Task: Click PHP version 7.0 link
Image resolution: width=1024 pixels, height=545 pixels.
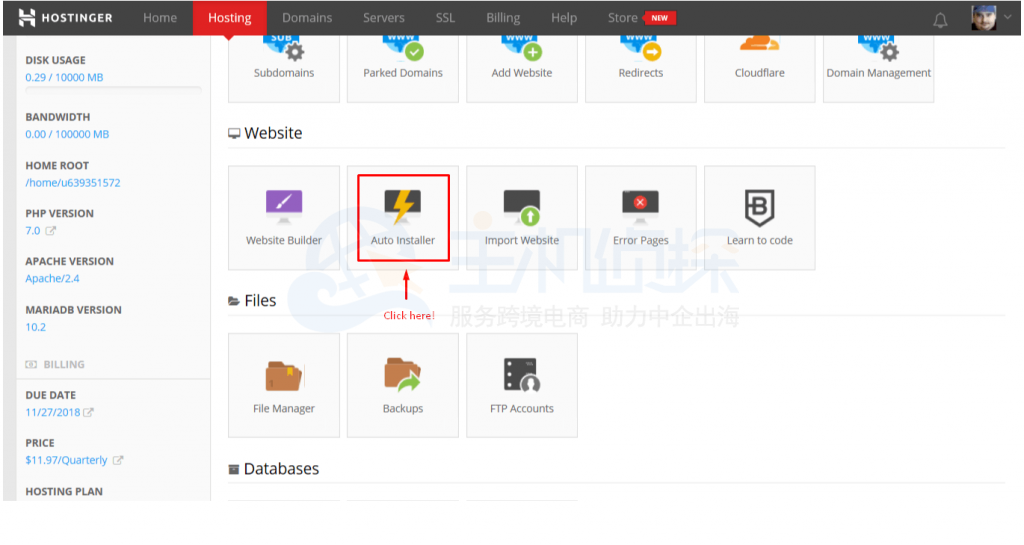Action: coord(33,230)
